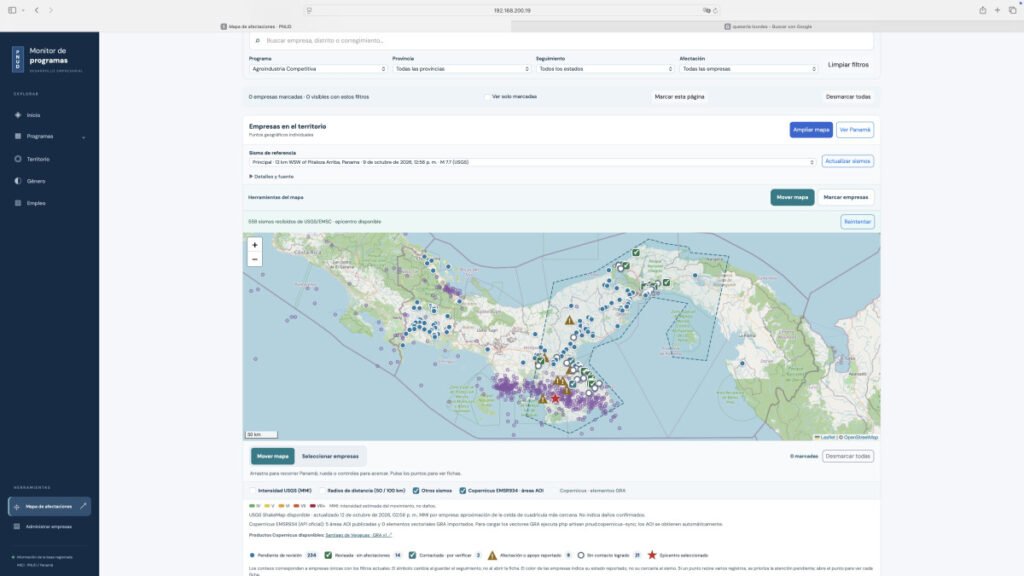
Task: Click Ampliar mapa button
Action: click(811, 130)
